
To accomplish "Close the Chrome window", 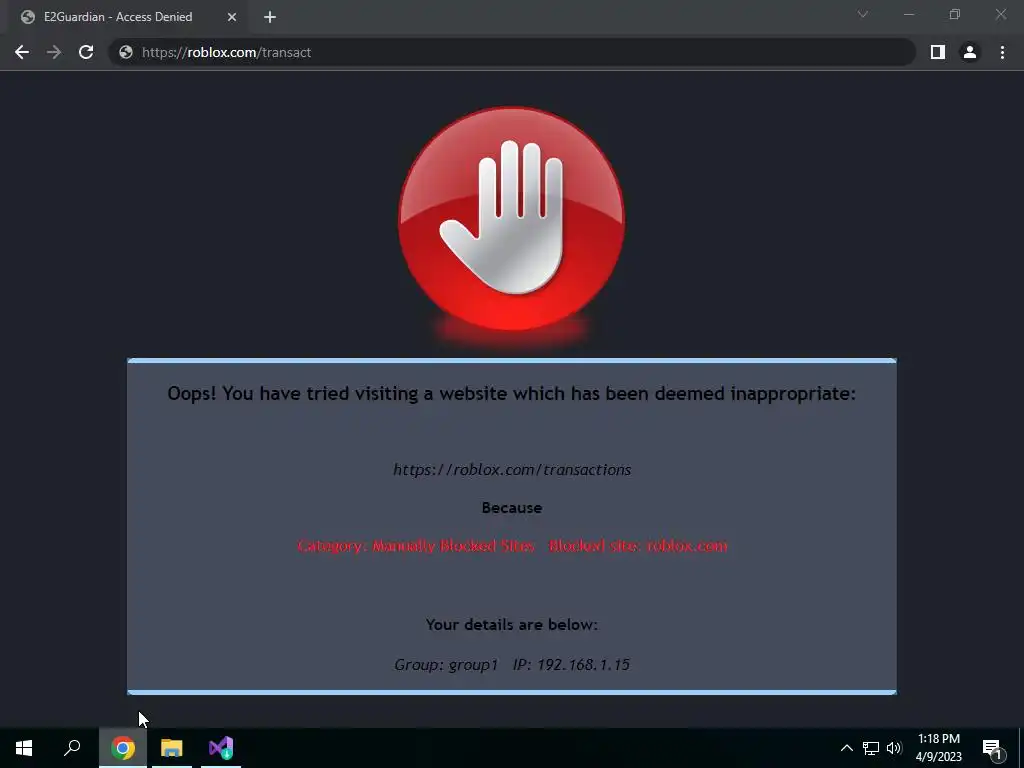I will (x=1000, y=14).
